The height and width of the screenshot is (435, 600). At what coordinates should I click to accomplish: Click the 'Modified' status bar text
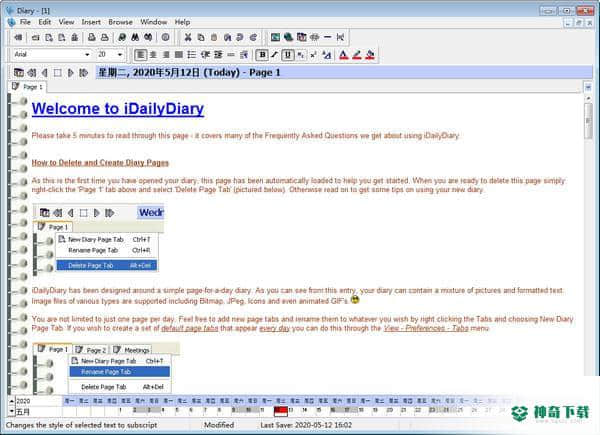(x=219, y=425)
